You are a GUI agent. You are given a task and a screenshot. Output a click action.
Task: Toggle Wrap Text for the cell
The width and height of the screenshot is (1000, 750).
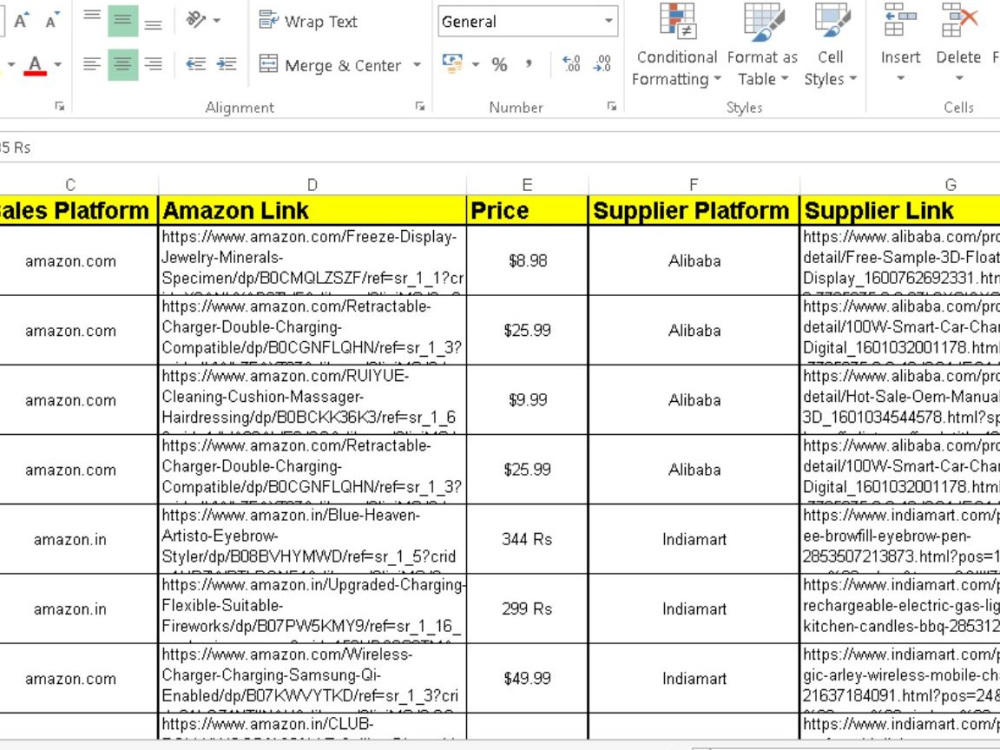tap(308, 21)
